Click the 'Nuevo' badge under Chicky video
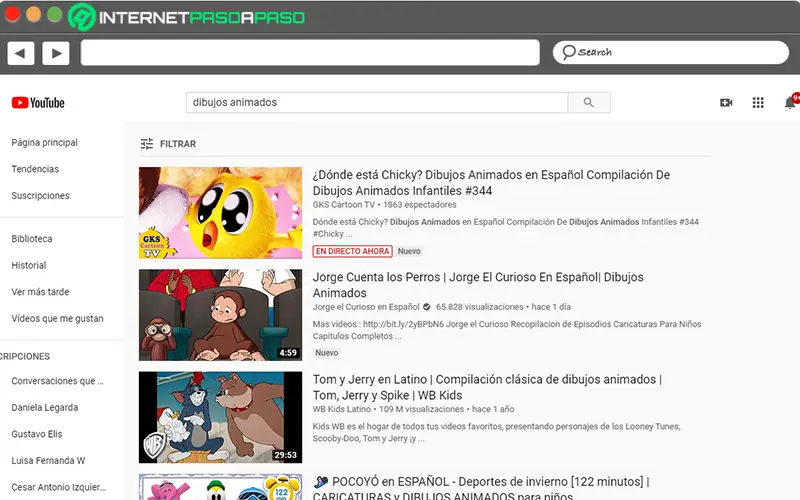Viewport: 800px width, 500px height. 409,251
